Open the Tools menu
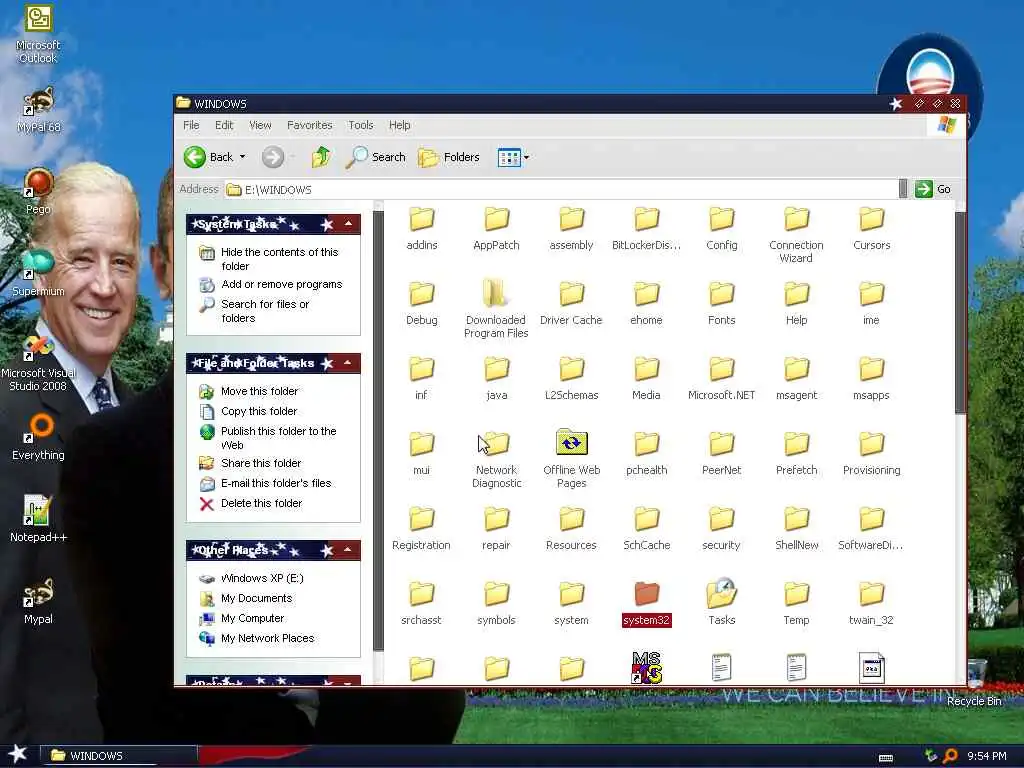The image size is (1024, 768). pos(360,125)
